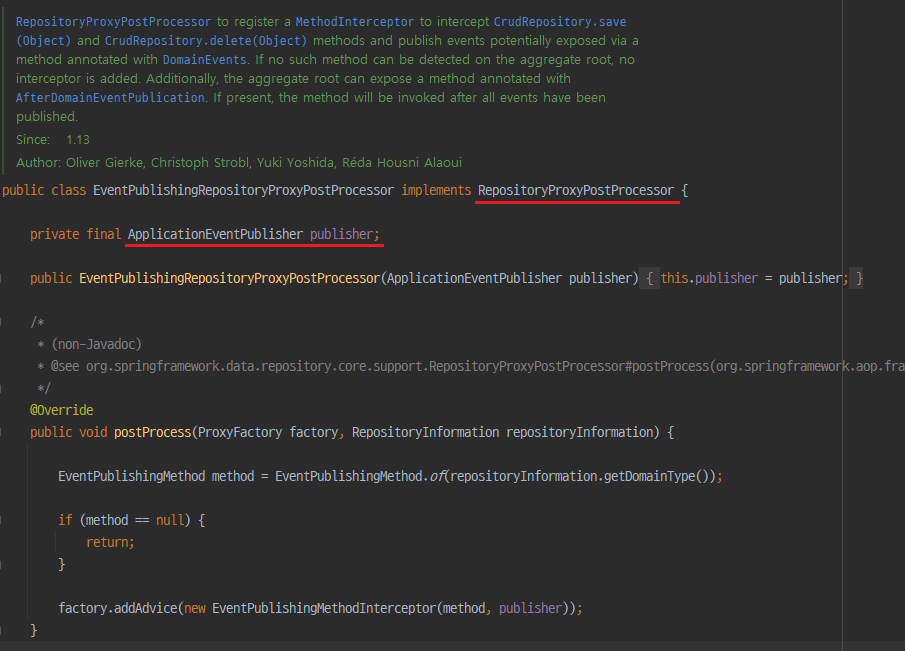Open the RepositoryProxyPostProcessor link in the Javadoc
This screenshot has height=651, width=905.
[113, 22]
